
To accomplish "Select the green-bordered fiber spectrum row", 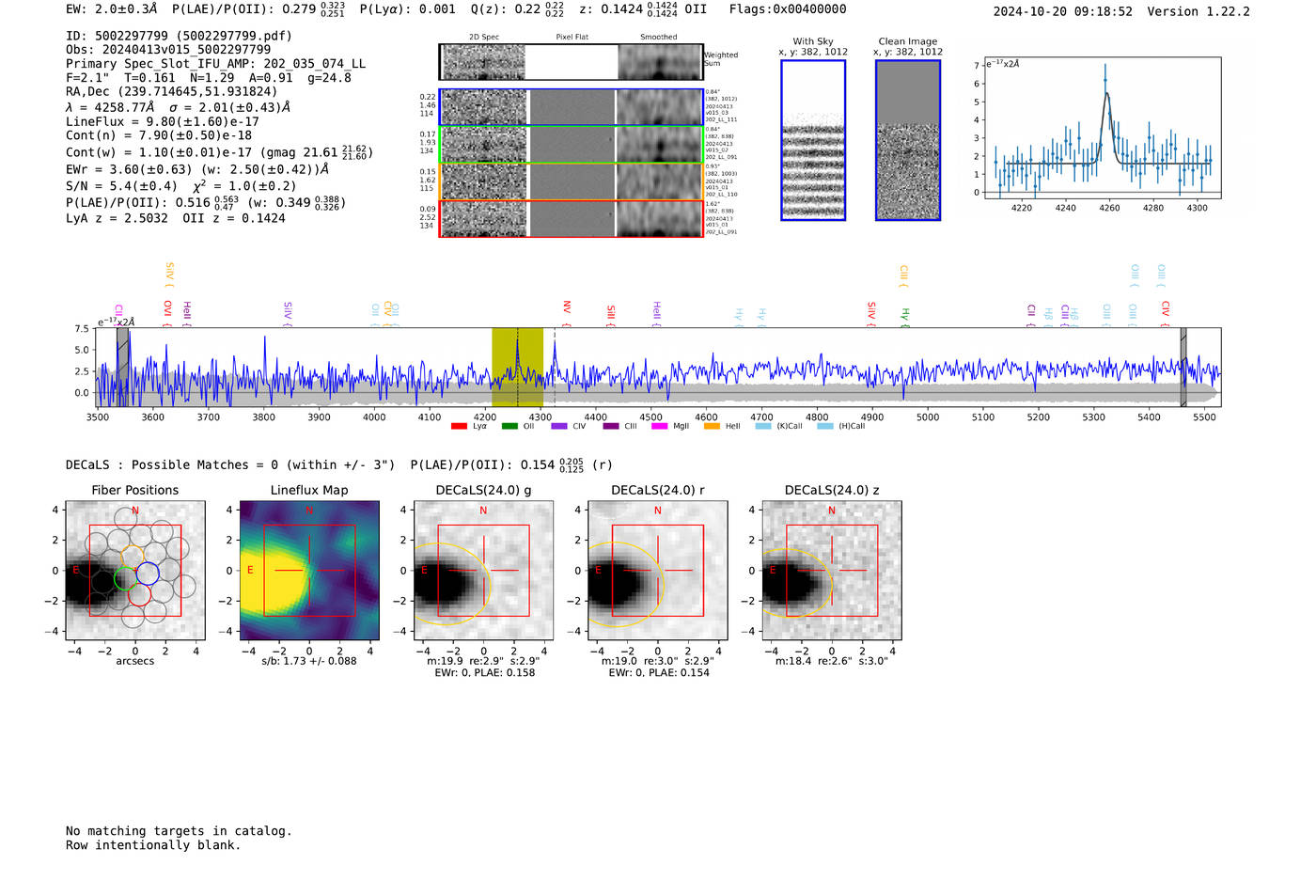I will coord(572,145).
